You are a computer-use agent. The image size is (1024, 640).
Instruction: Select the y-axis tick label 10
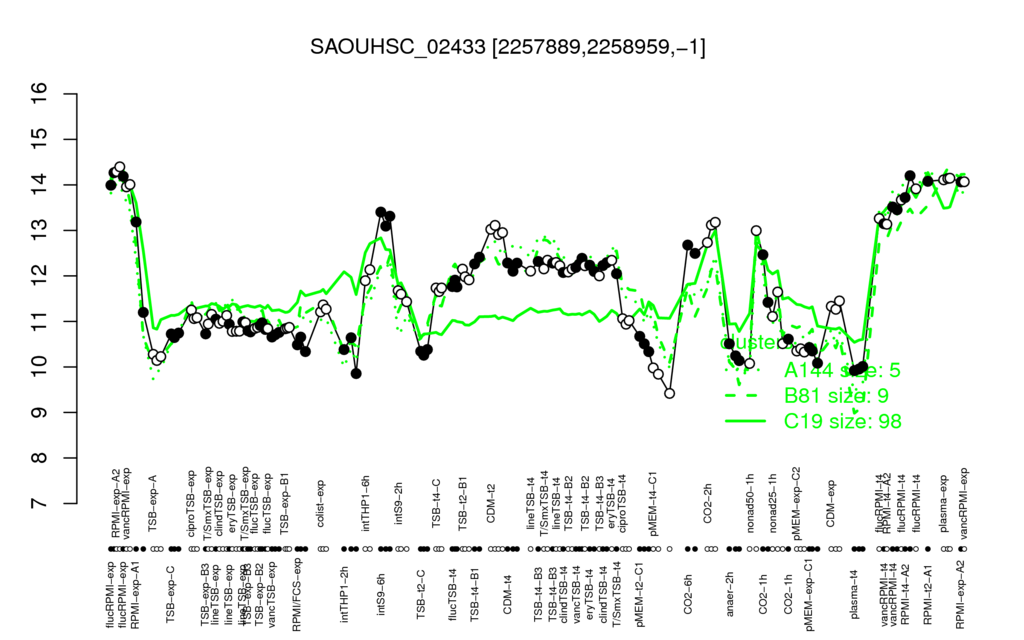click(x=39, y=367)
